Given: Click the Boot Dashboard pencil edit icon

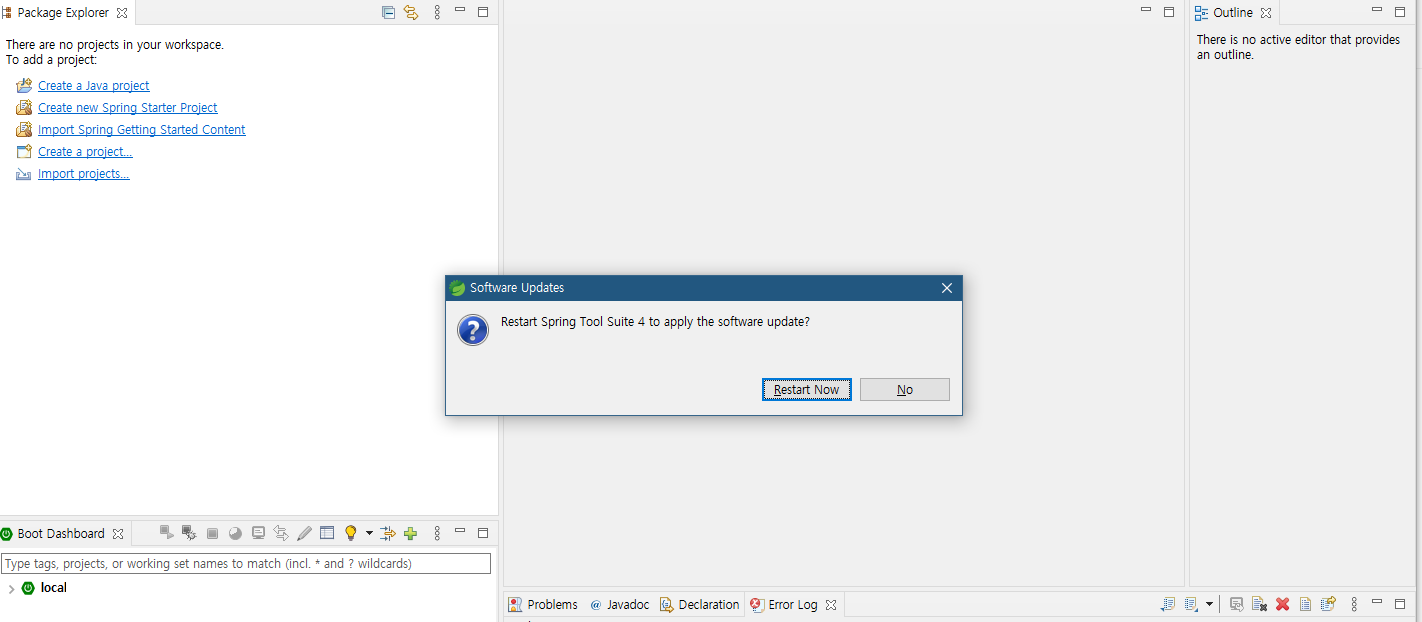Looking at the screenshot, I should (x=304, y=534).
